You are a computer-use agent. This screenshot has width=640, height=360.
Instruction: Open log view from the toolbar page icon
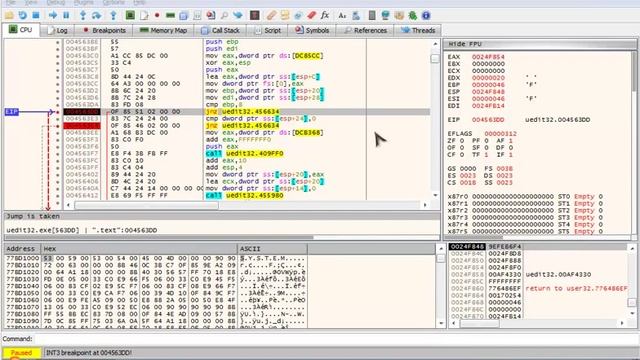144,16
